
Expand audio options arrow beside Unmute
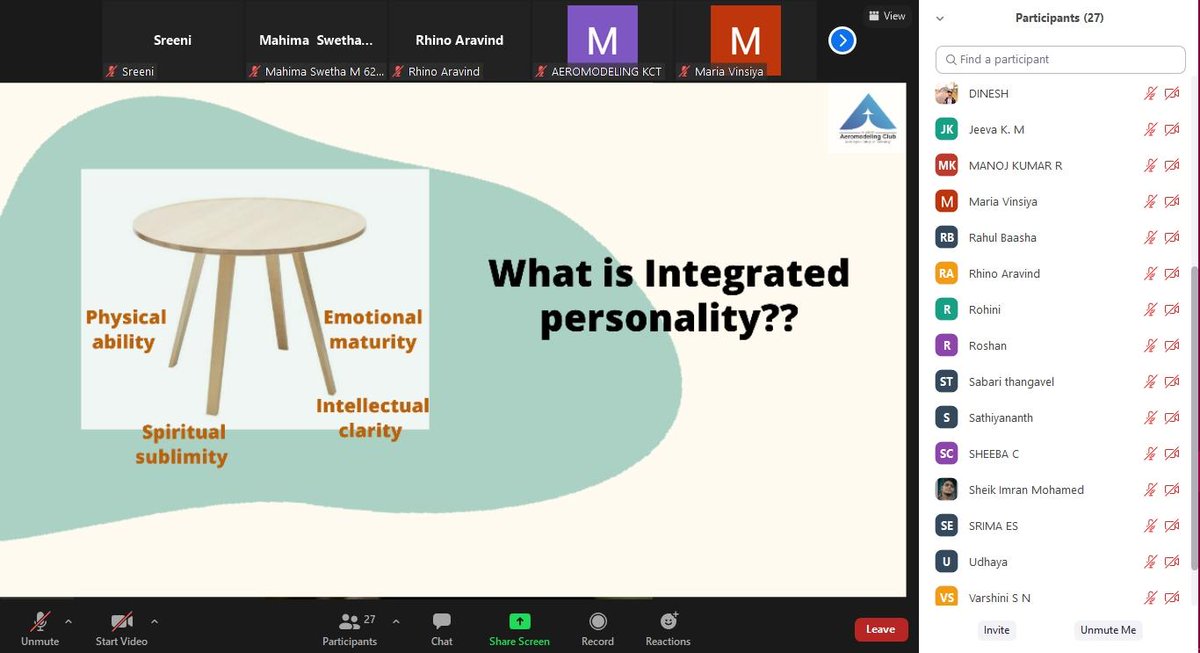tap(68, 620)
